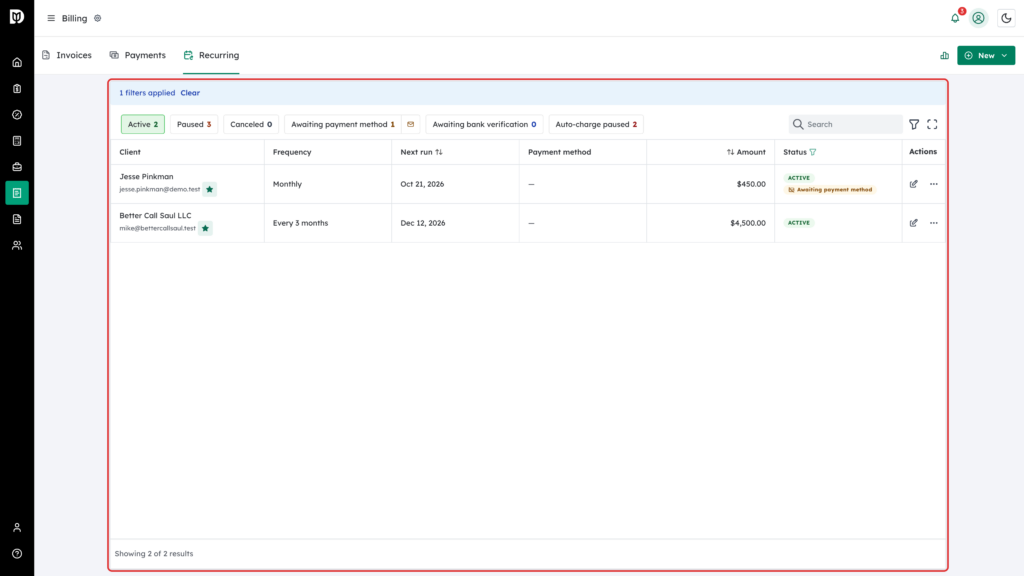This screenshot has height=576, width=1024.
Task: Click the Dec 12, 2026 date cell
Action: (423, 223)
